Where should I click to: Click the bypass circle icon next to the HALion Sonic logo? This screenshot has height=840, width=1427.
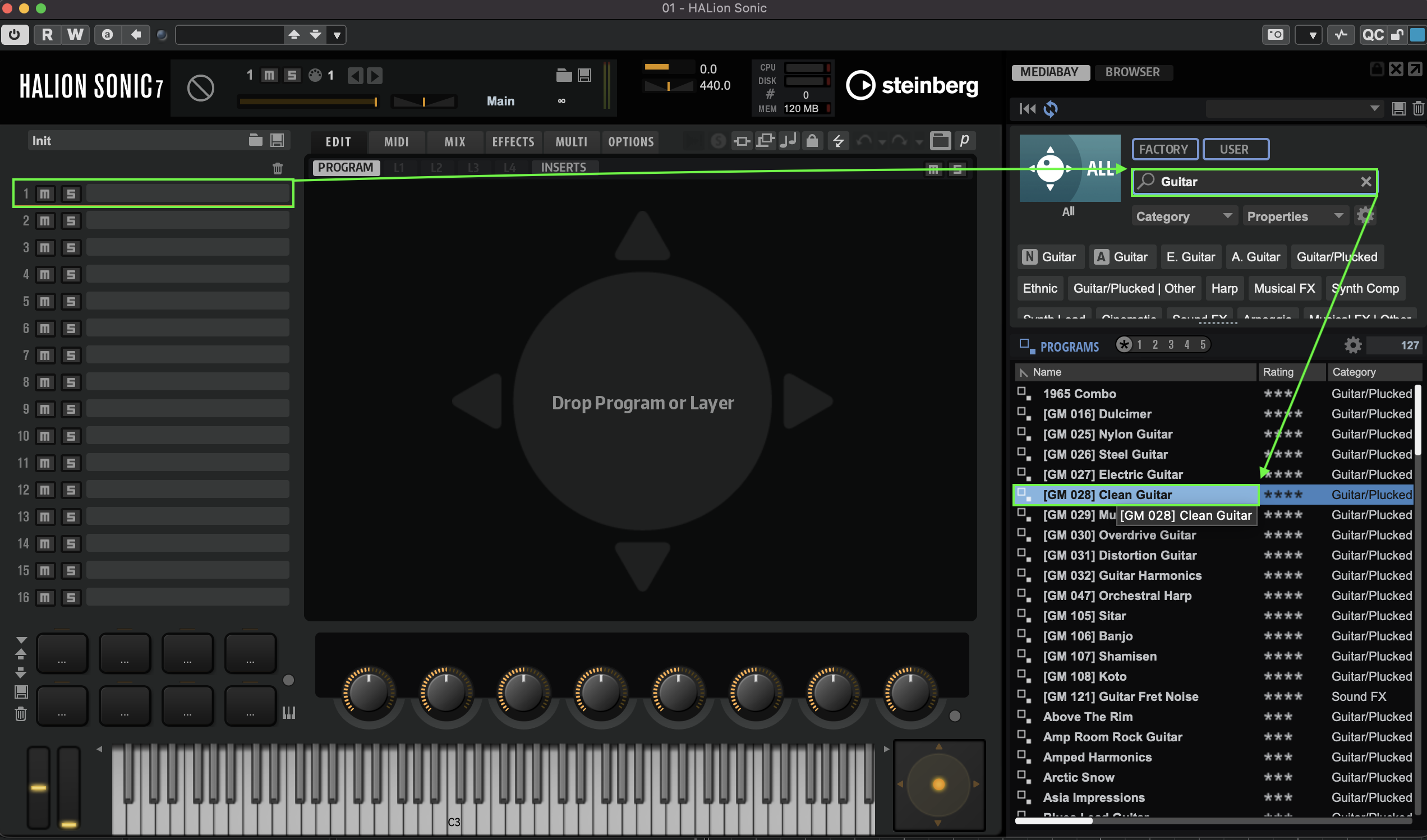point(200,87)
